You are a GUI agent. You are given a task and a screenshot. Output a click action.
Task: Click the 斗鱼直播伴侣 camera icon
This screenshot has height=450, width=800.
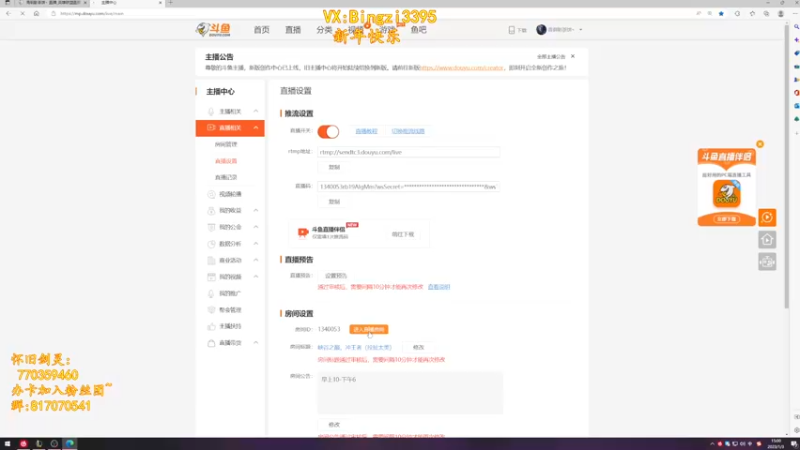point(303,233)
